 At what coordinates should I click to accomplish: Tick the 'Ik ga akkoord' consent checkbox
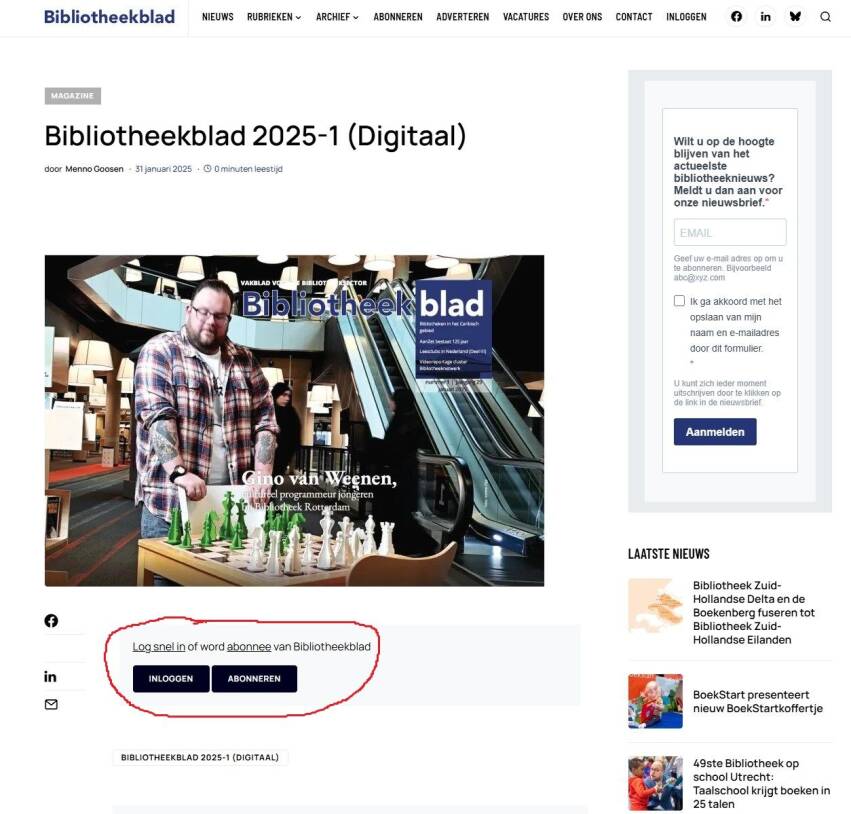pyautogui.click(x=680, y=301)
